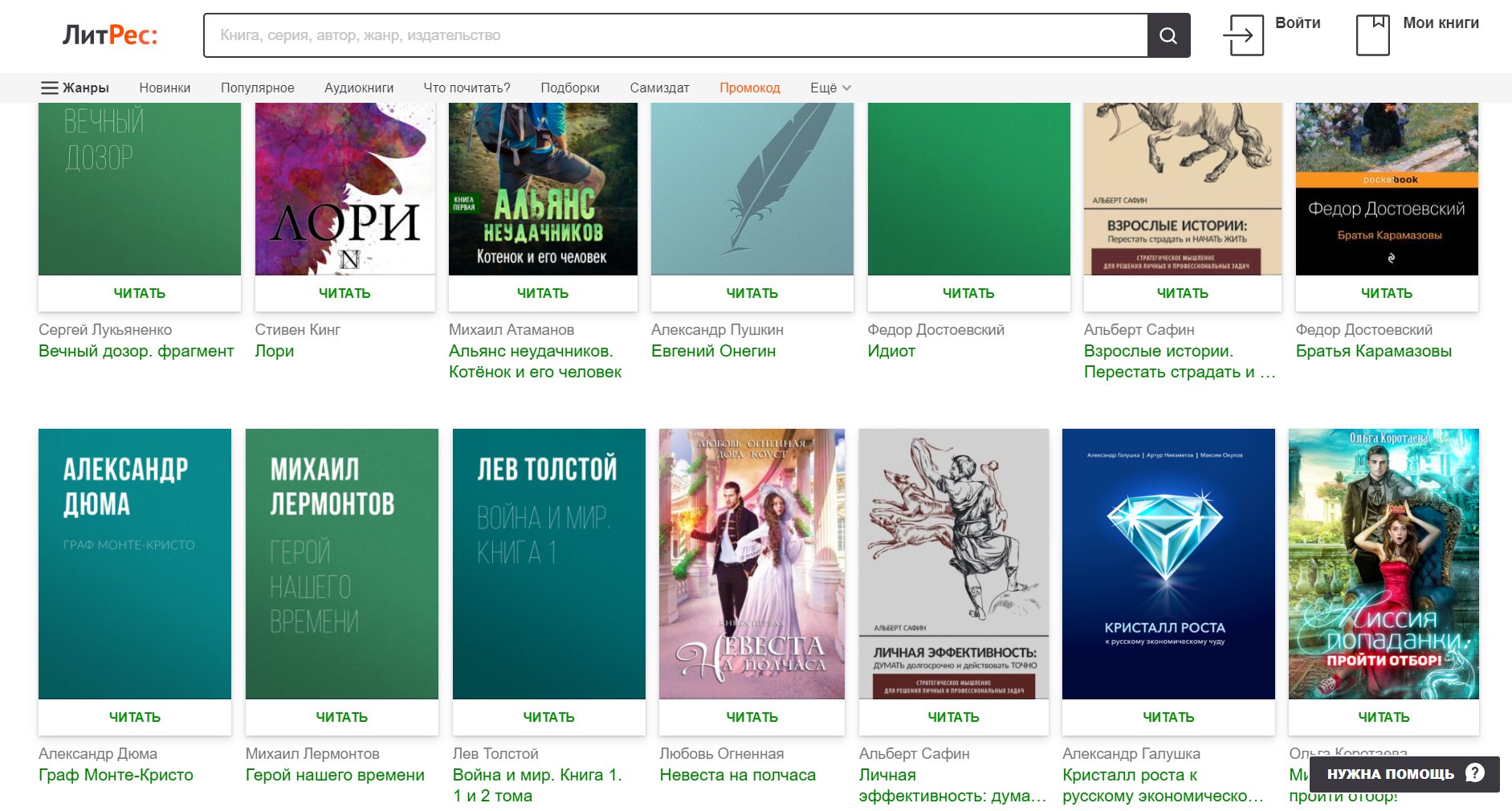This screenshot has height=811, width=1512.
Task: Click author link Михаил Лермонтов
Action: point(312,753)
